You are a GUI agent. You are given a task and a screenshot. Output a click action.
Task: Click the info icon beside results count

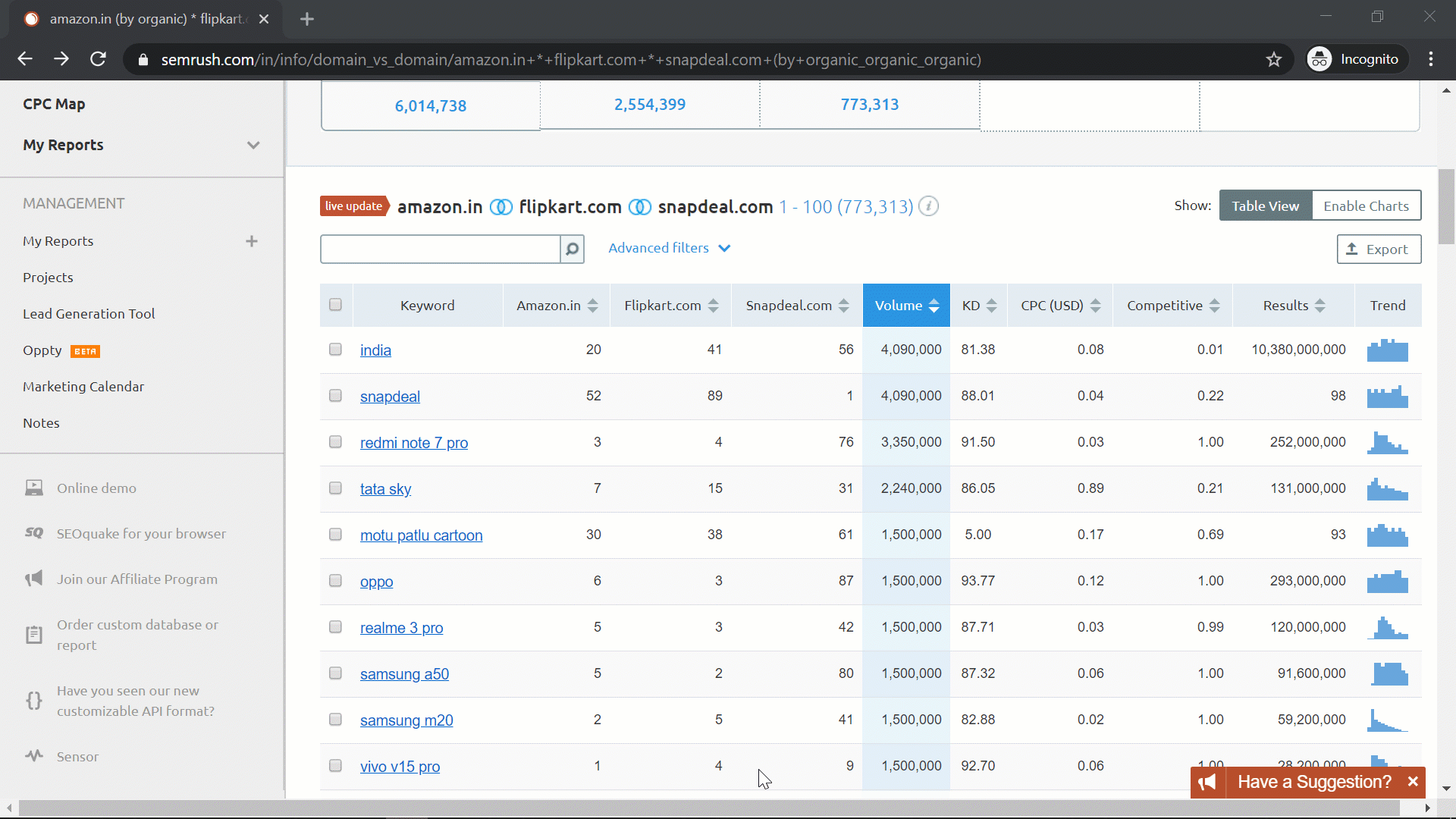(x=929, y=206)
